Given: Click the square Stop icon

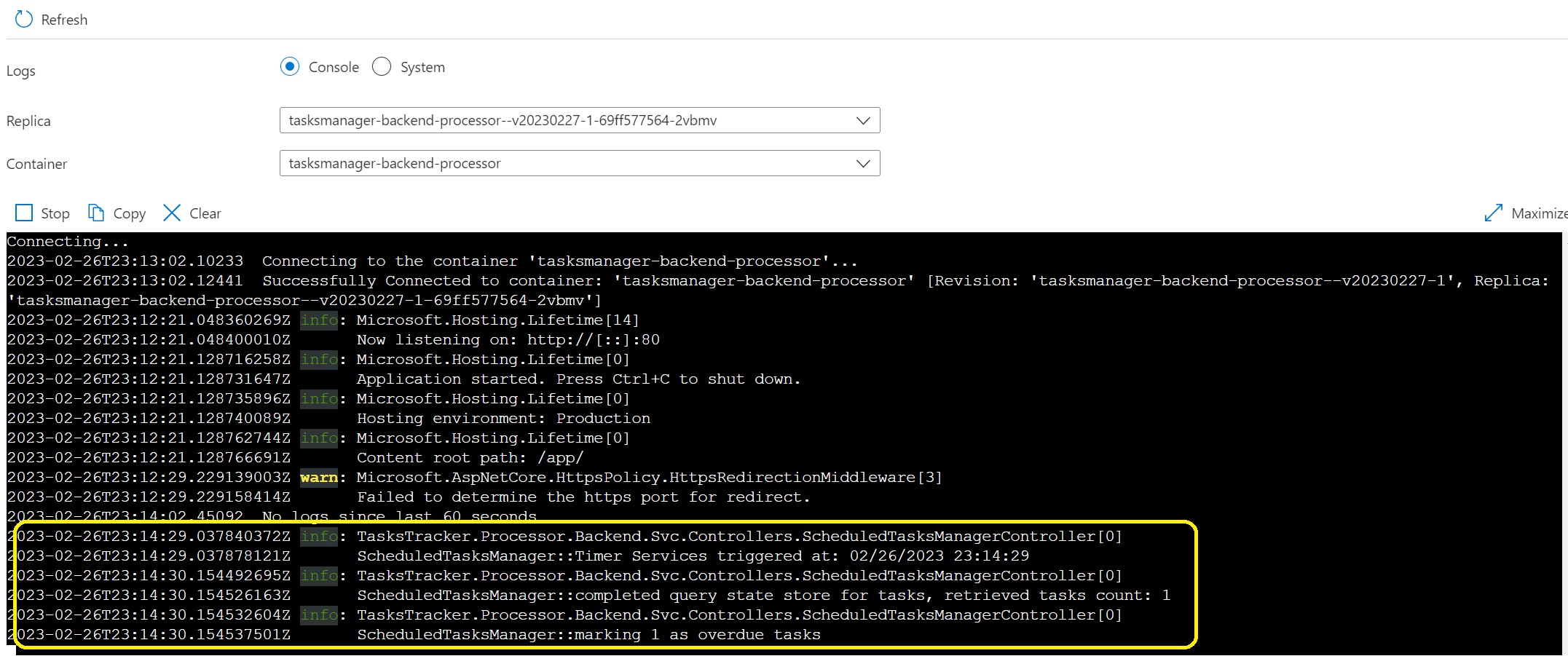Looking at the screenshot, I should point(24,213).
